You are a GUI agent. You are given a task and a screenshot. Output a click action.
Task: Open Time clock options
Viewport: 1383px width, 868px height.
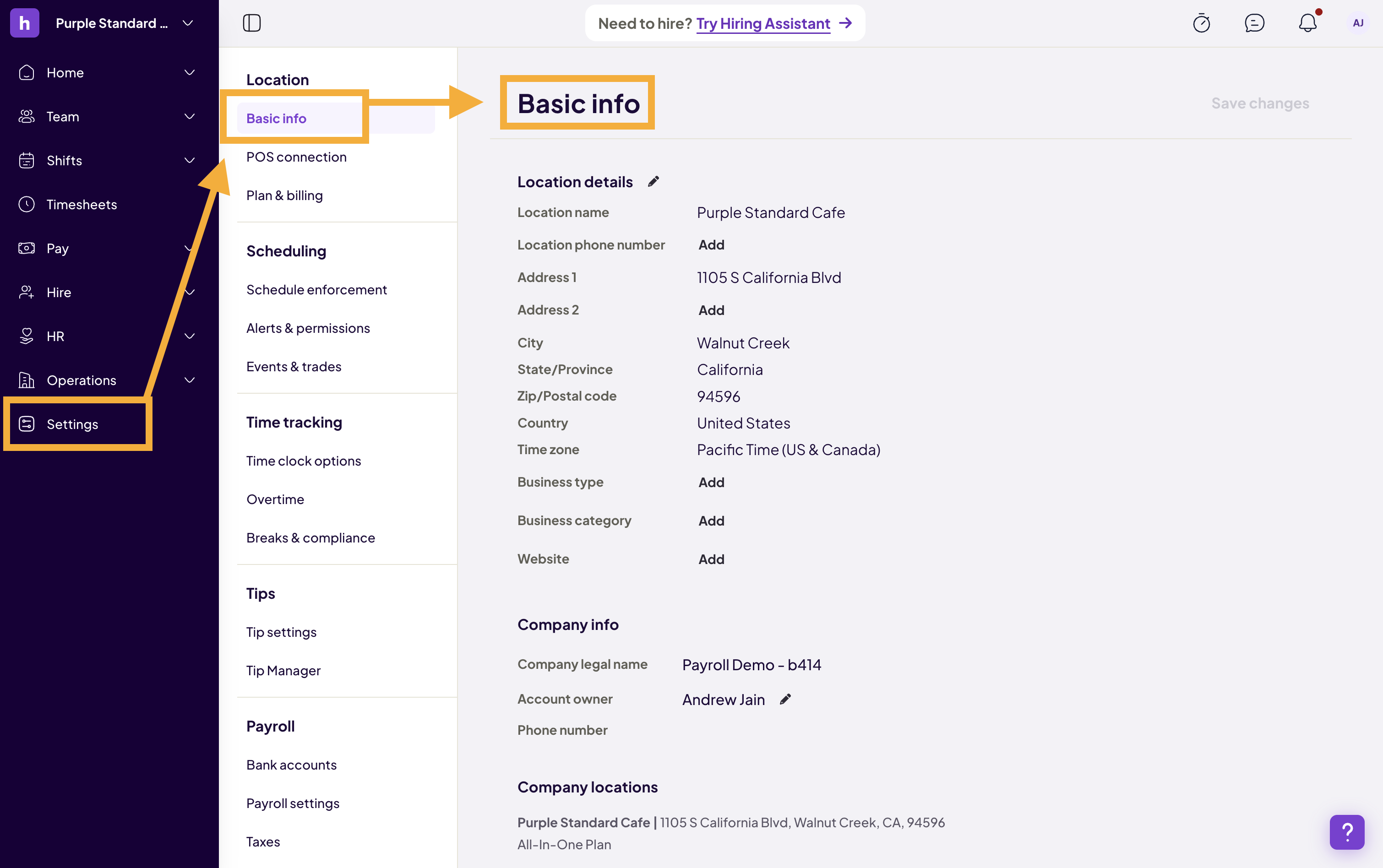[303, 461]
